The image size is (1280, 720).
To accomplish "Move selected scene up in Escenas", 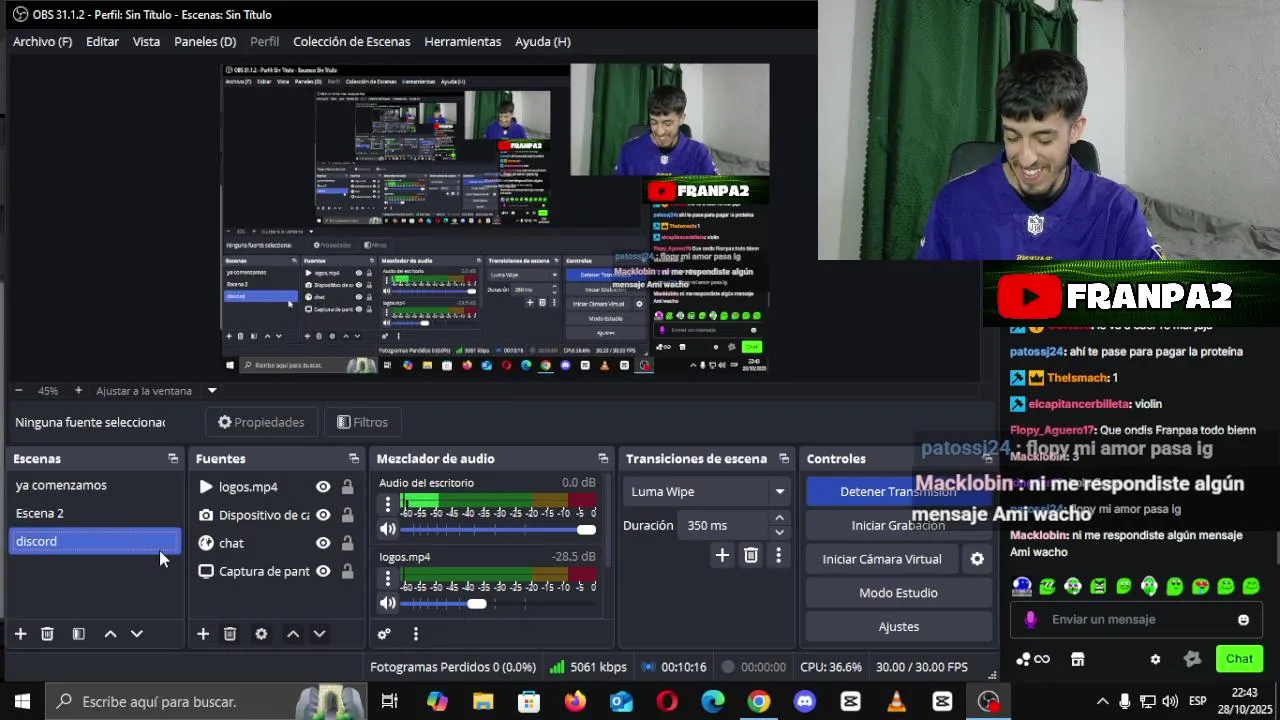I will 110,634.
